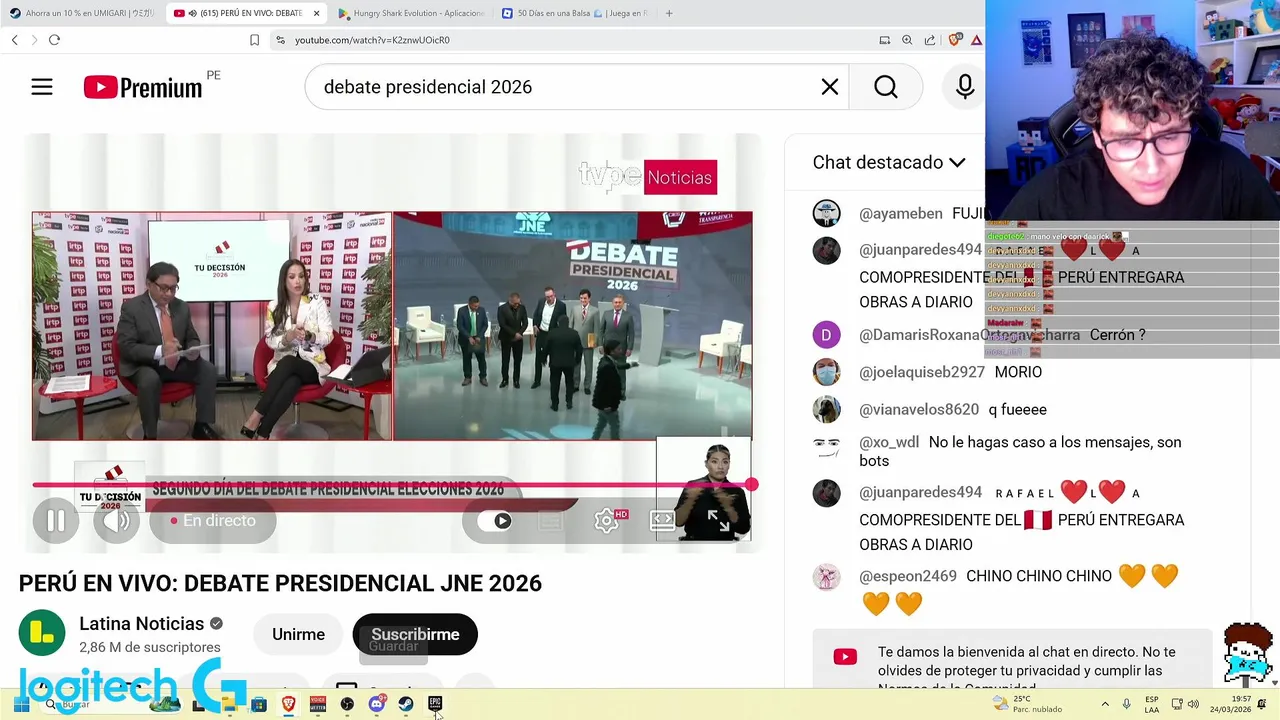Subscribe using the Suscribirme button
1280x720 pixels.
(x=415, y=635)
